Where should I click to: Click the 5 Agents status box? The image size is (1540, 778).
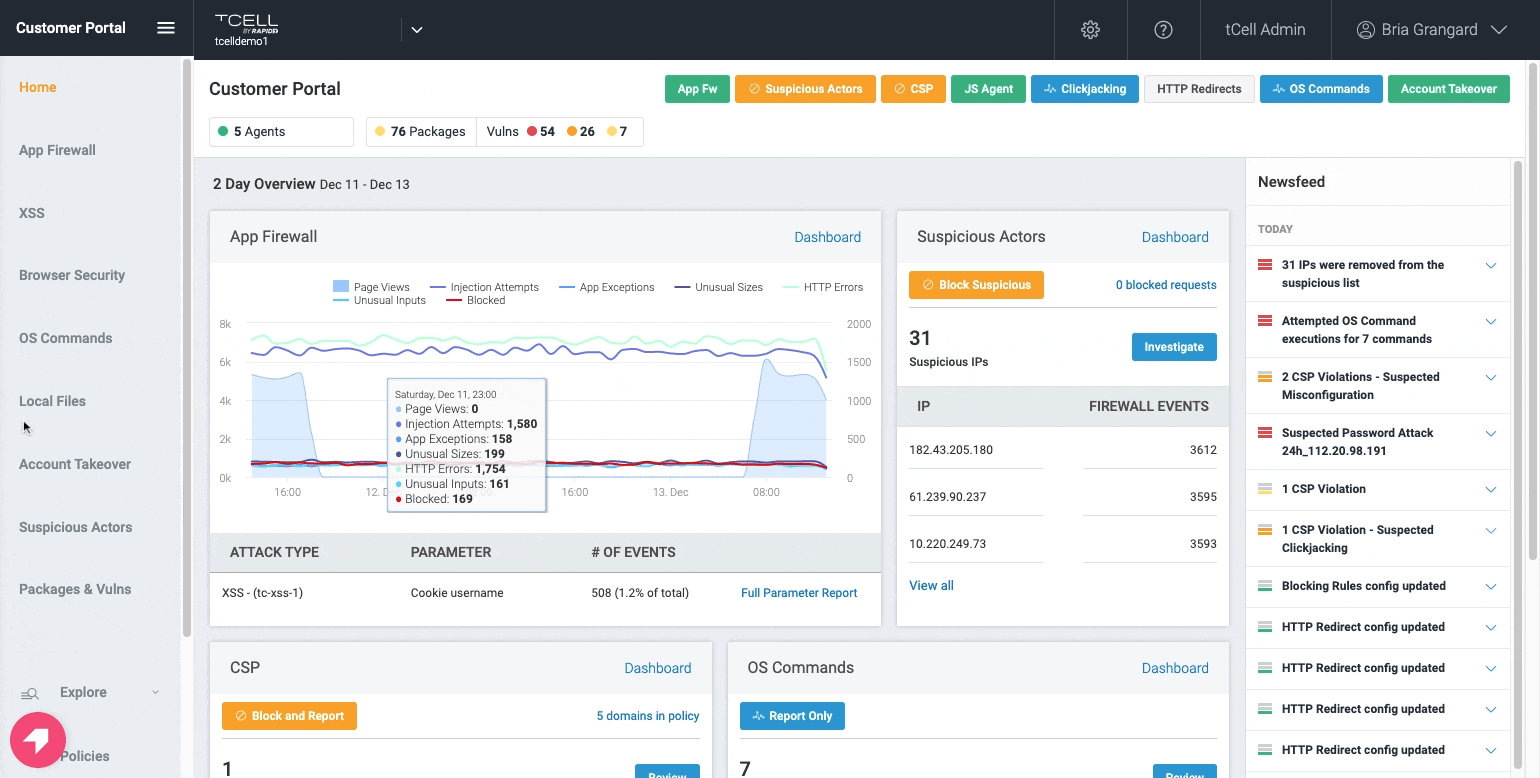(280, 131)
